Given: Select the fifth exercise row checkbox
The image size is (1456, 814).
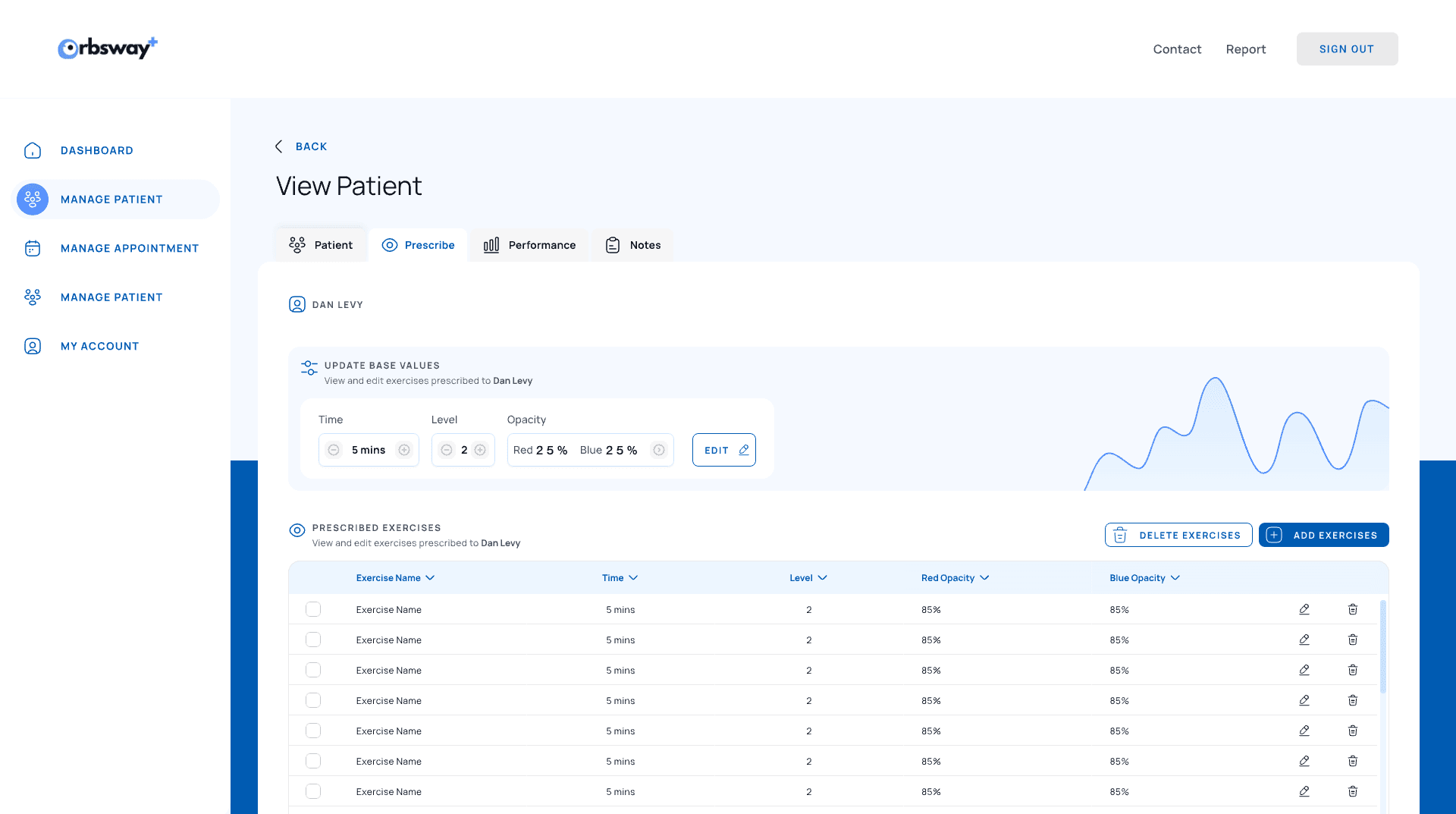Looking at the screenshot, I should pos(313,731).
